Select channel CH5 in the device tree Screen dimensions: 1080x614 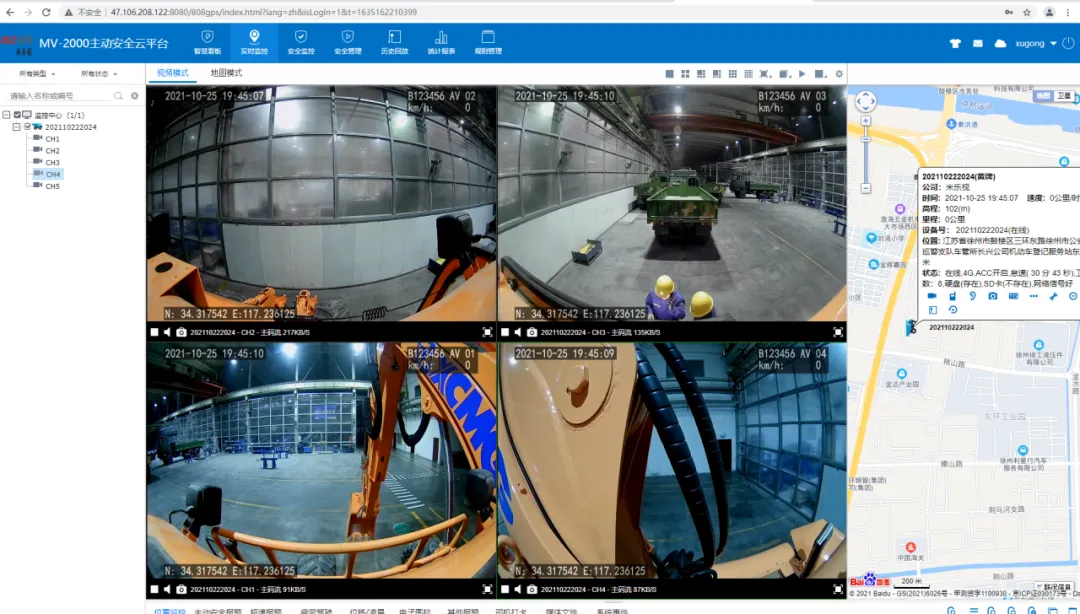[x=52, y=186]
